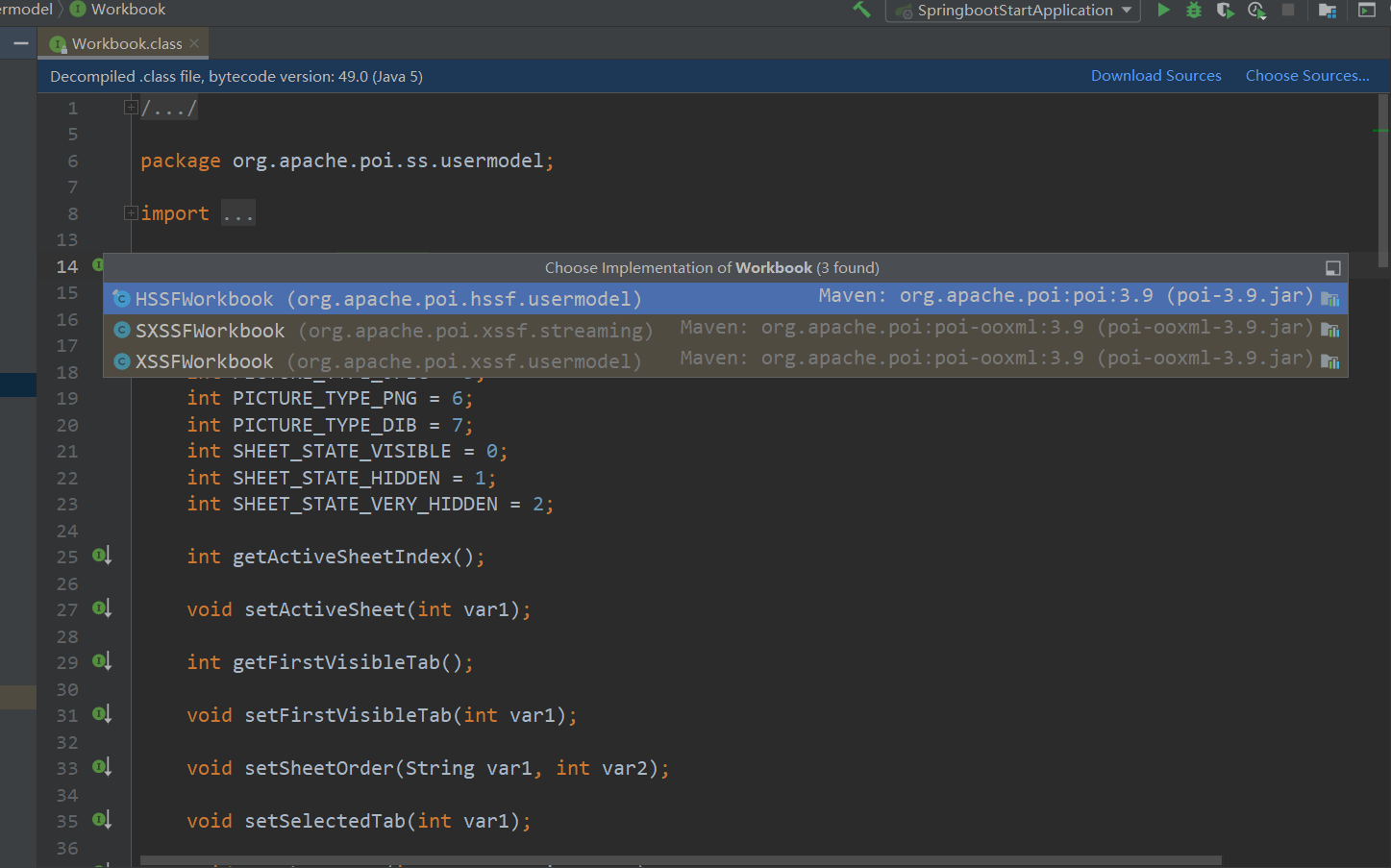The width and height of the screenshot is (1391, 868).
Task: Click the setFirstVisibleTab method name
Action: coord(348,715)
